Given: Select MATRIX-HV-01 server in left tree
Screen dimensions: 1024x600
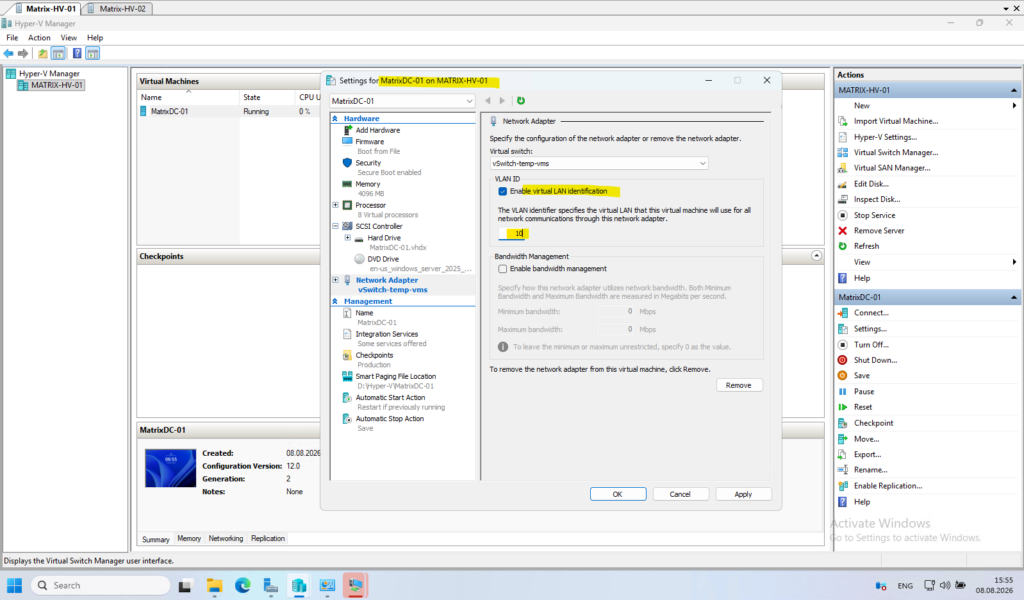Looking at the screenshot, I should [51, 86].
